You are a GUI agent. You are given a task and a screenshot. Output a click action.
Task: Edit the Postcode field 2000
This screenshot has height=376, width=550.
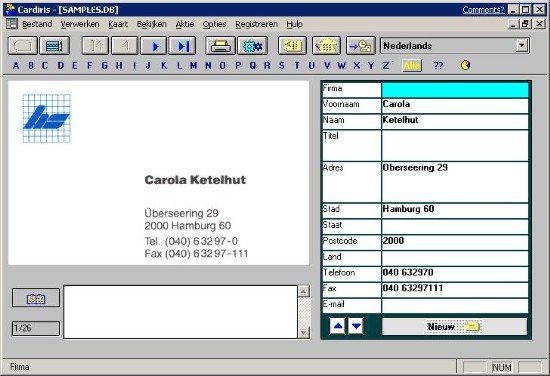click(x=455, y=242)
